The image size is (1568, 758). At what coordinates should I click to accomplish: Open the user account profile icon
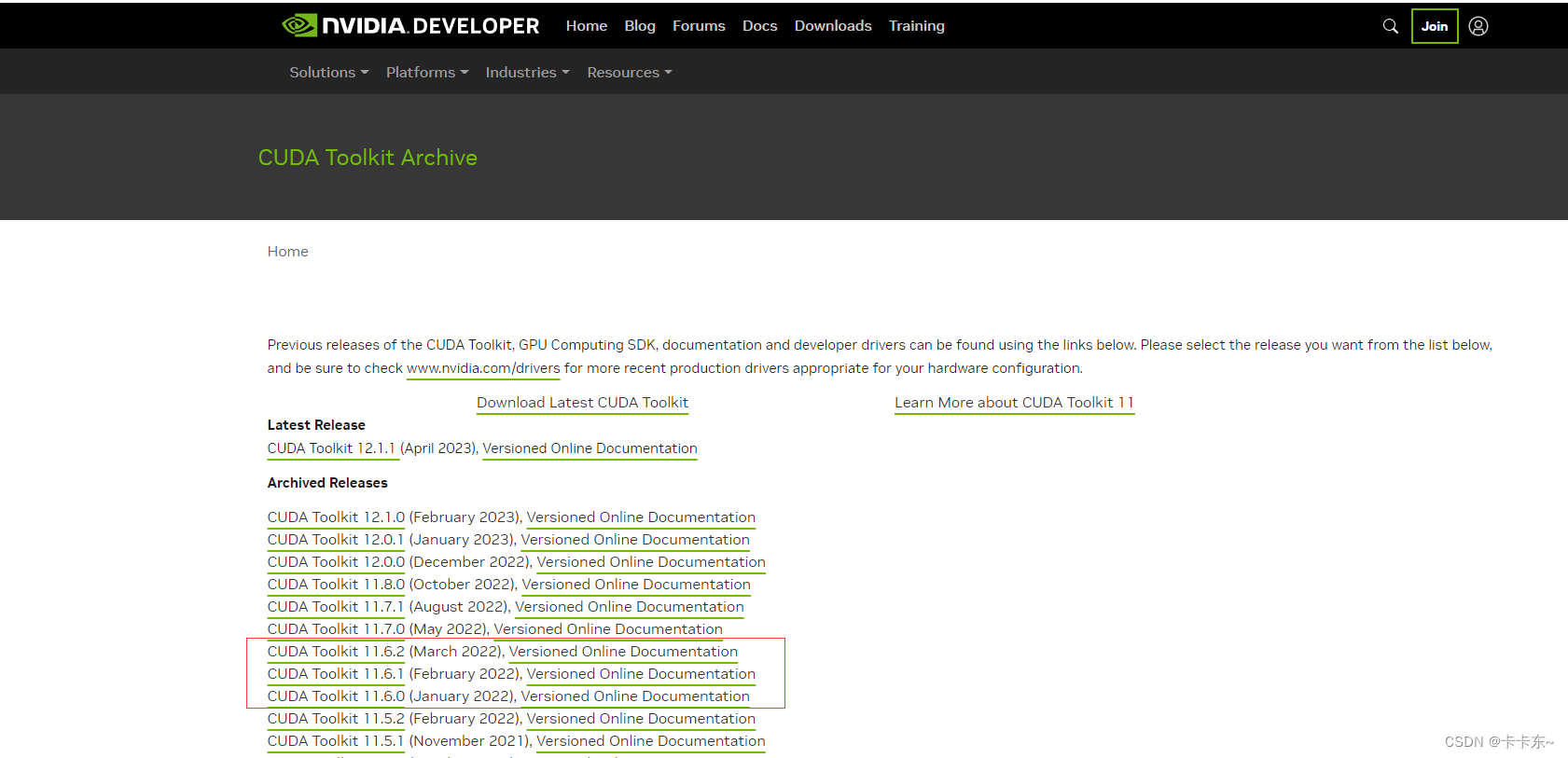tap(1478, 26)
